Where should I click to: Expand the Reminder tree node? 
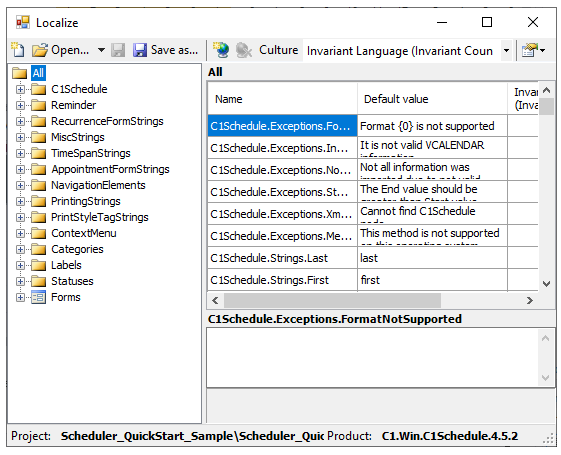click(x=20, y=105)
